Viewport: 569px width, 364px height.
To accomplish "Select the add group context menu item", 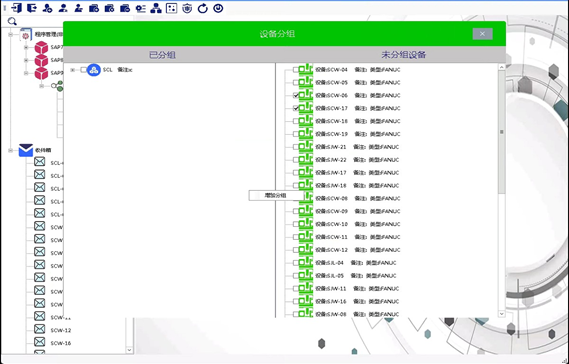I will pos(276,195).
